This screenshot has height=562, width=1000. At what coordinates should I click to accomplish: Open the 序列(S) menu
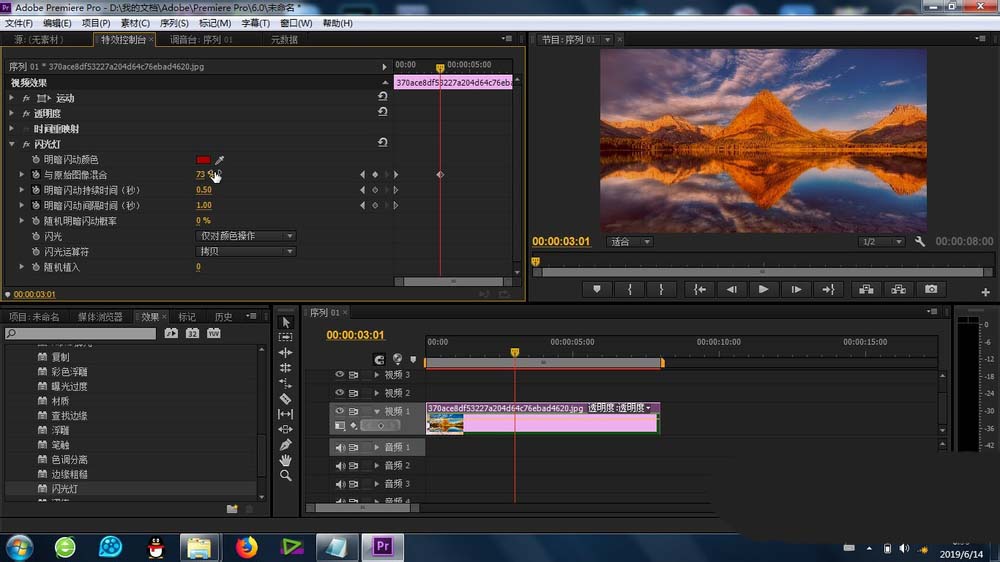pyautogui.click(x=173, y=23)
